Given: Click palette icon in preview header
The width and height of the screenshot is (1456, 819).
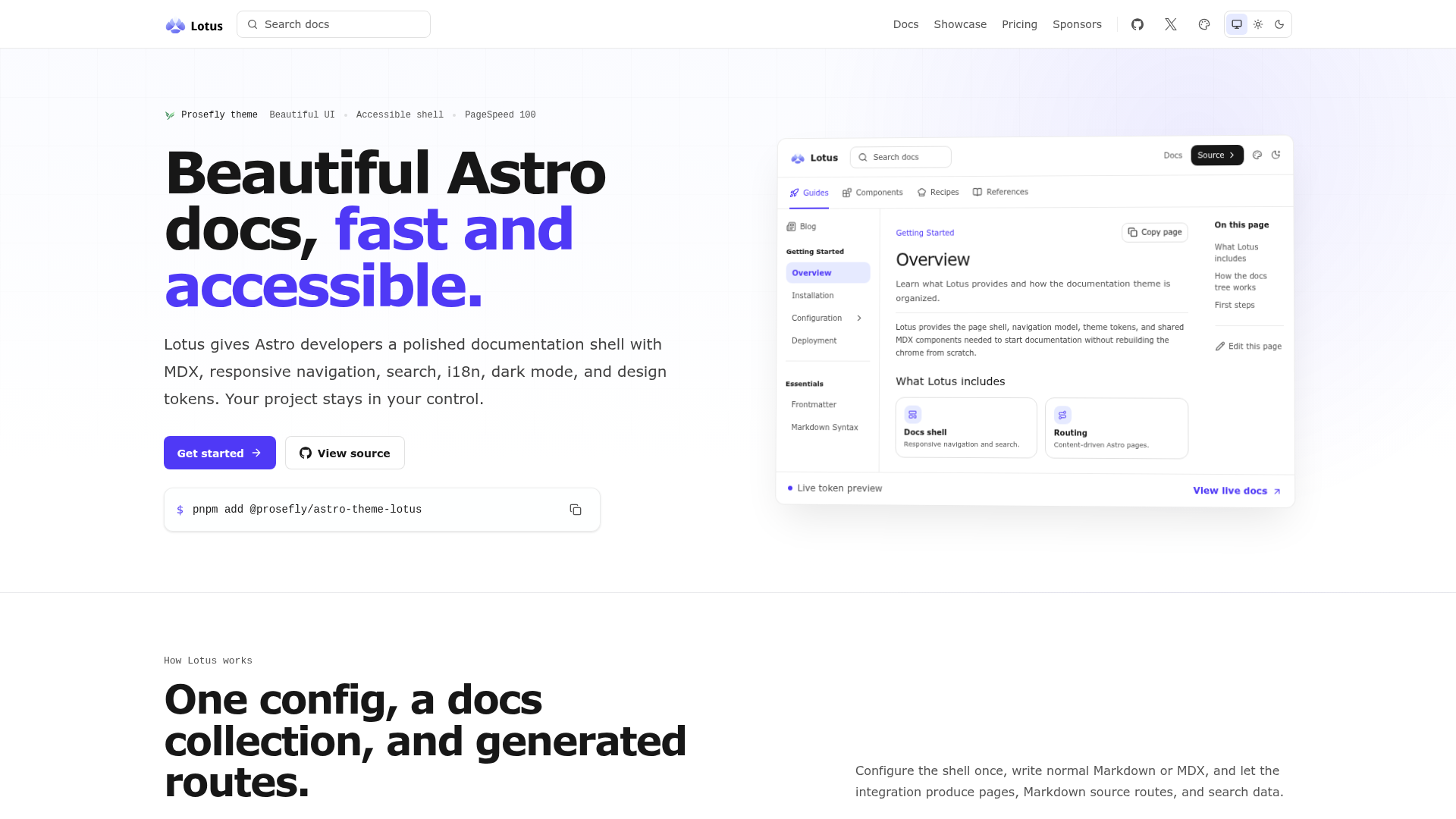Looking at the screenshot, I should (x=1257, y=155).
